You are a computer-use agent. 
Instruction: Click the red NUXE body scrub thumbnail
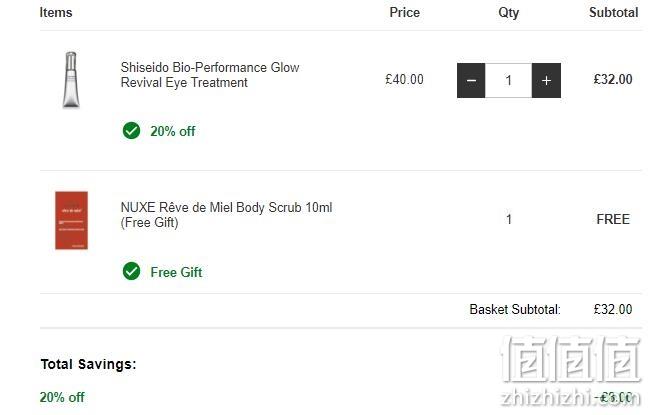pyautogui.click(x=71, y=220)
